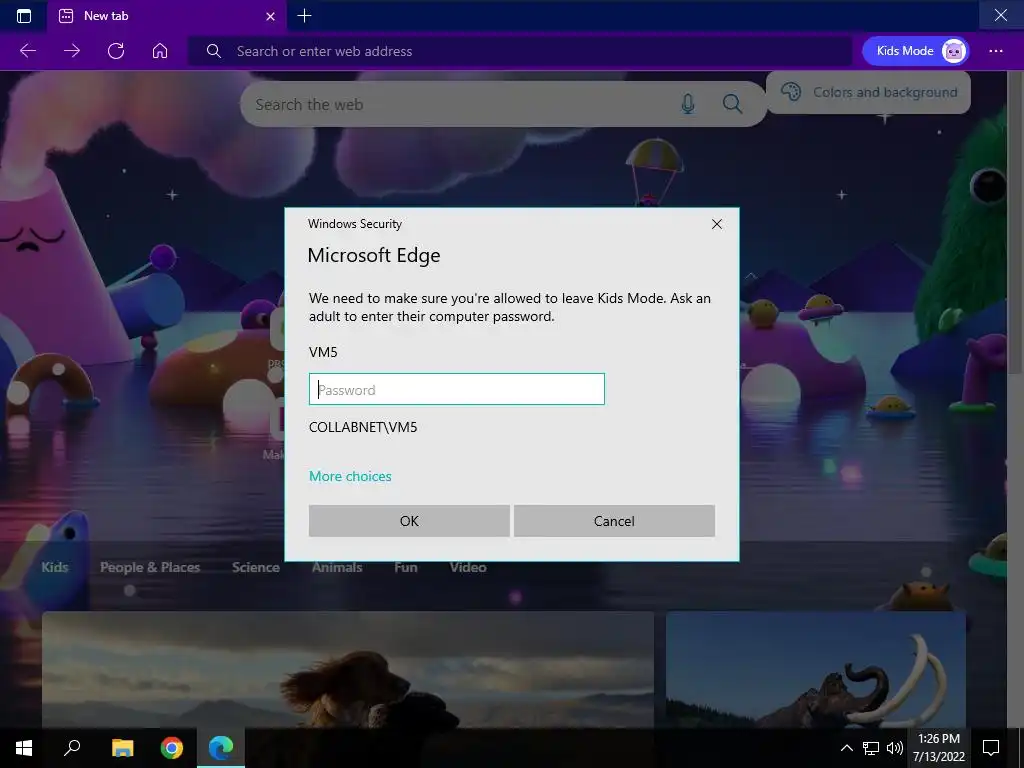Click the Microsoft Edge taskbar icon
The image size is (1024, 768).
click(x=221, y=748)
